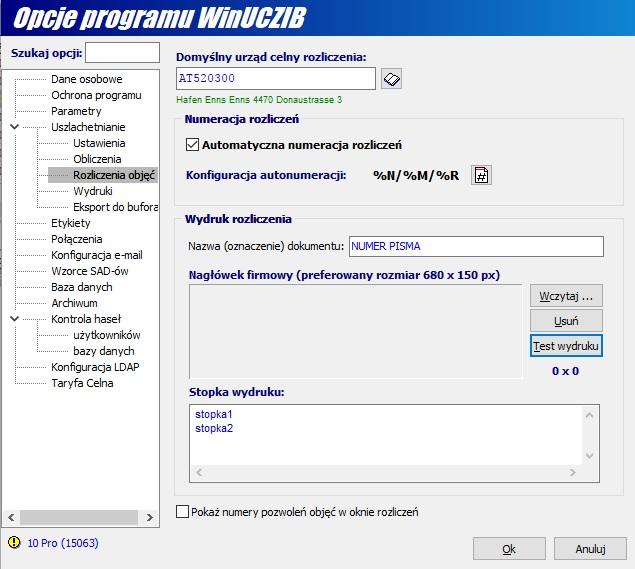Viewport: 635px width, 569px height.
Task: Open customs office lookup book icon
Action: [x=391, y=79]
